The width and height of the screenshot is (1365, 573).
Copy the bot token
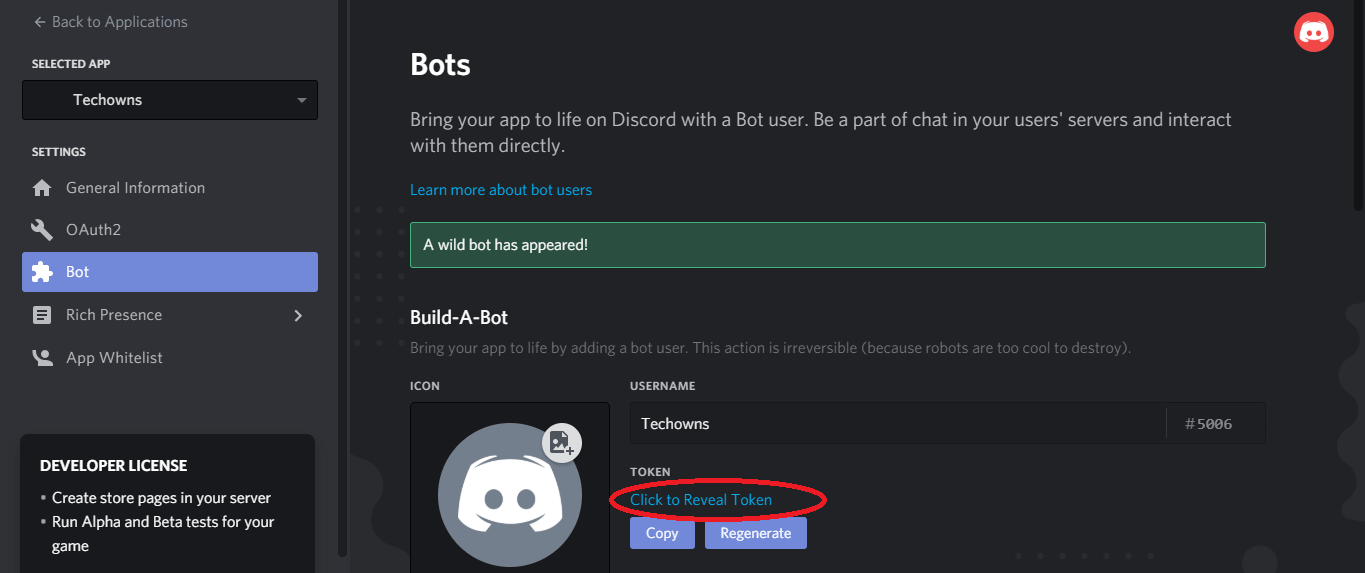pyautogui.click(x=662, y=533)
